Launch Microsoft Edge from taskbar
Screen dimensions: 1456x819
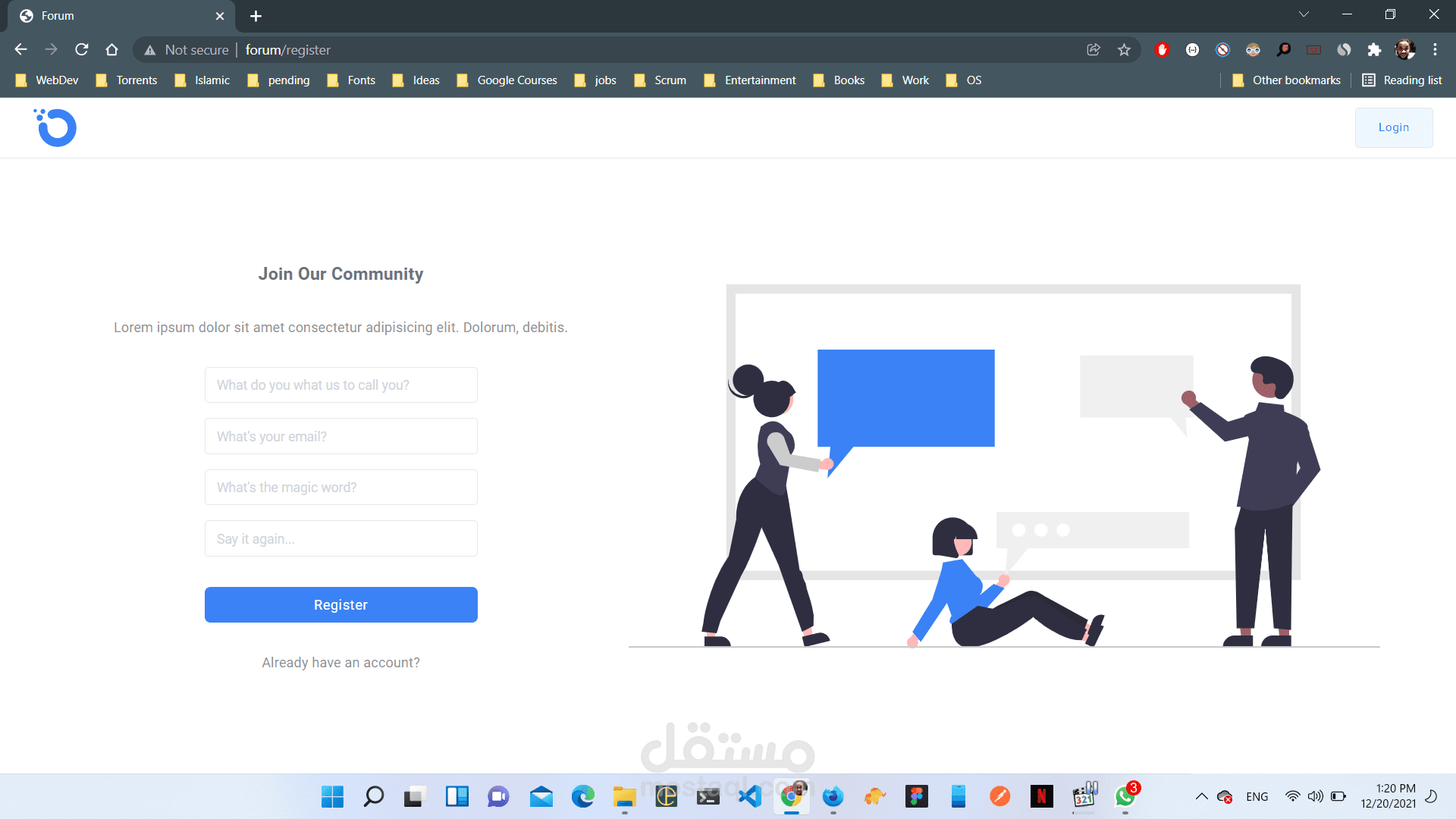(x=582, y=796)
